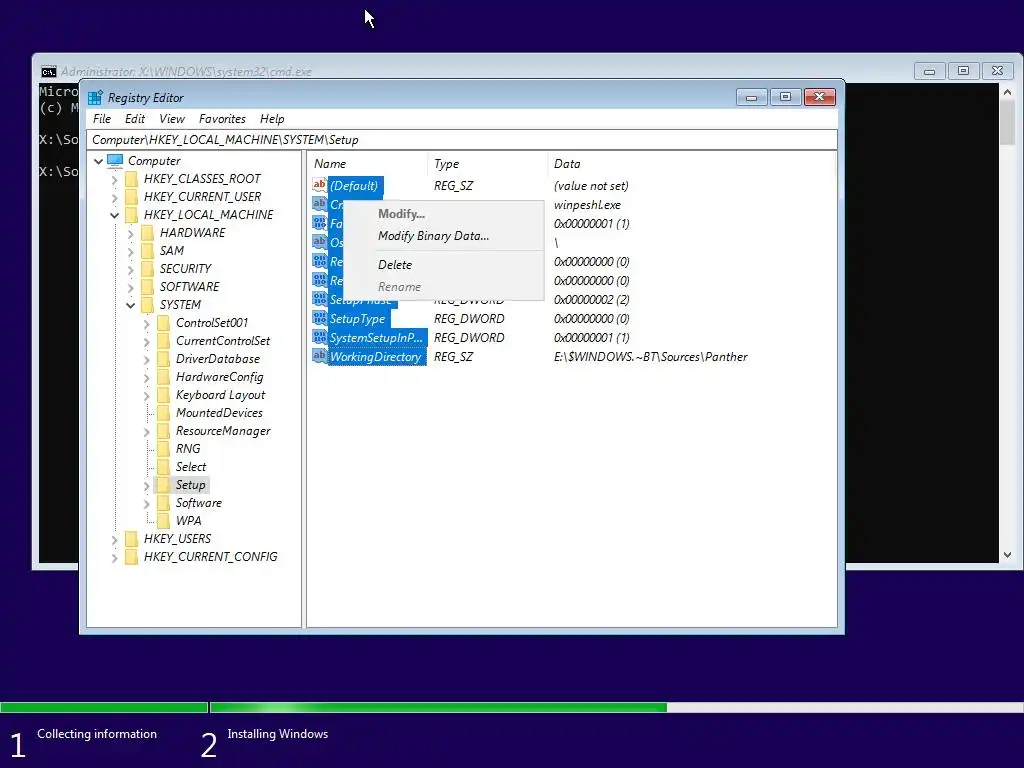Click the HKEY_LOCAL_MACHINE folder icon
The width and height of the screenshot is (1024, 768).
131,215
